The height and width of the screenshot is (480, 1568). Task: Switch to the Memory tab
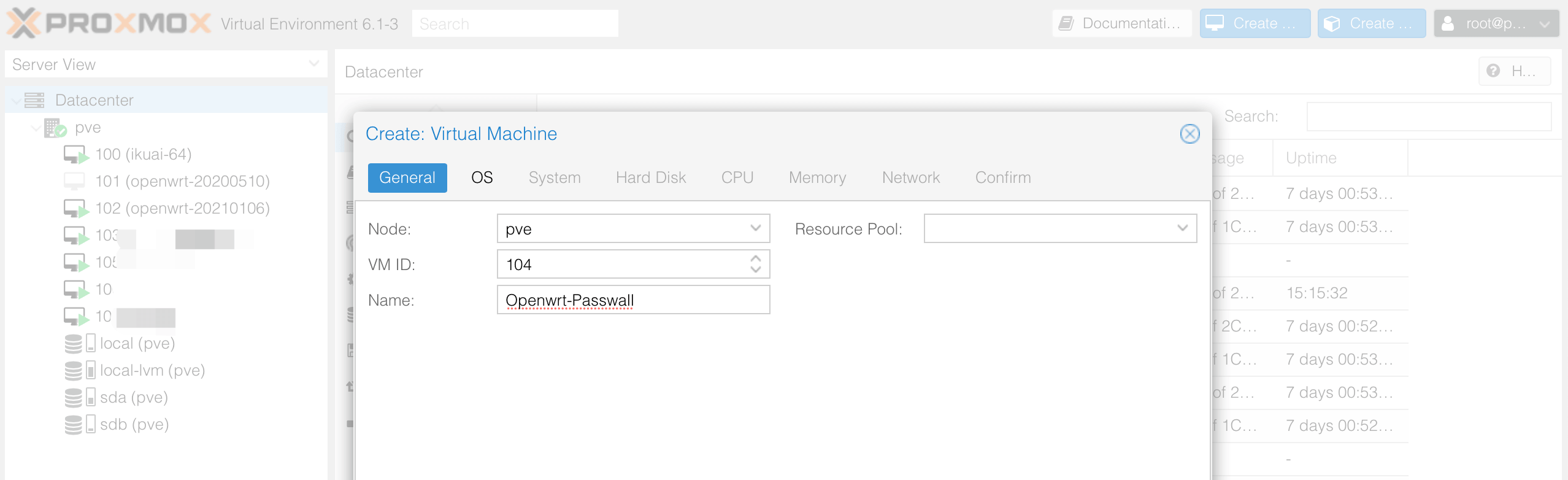point(818,177)
